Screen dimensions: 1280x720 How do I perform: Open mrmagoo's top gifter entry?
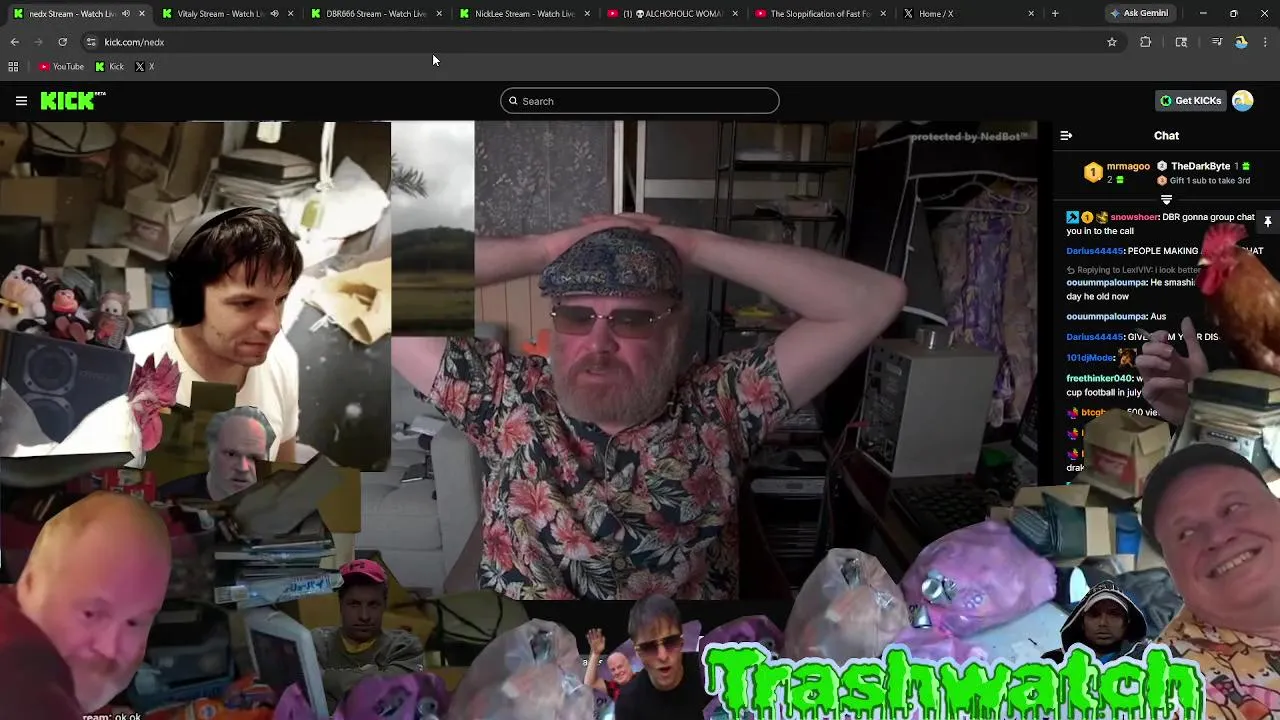(x=1117, y=173)
